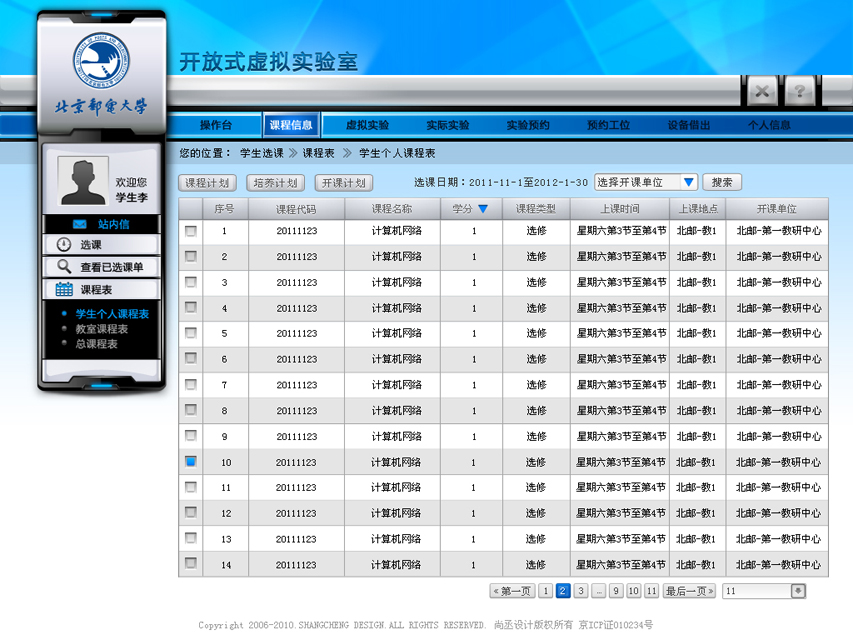Tick the checkbox for row 14
The image size is (853, 640).
191,563
